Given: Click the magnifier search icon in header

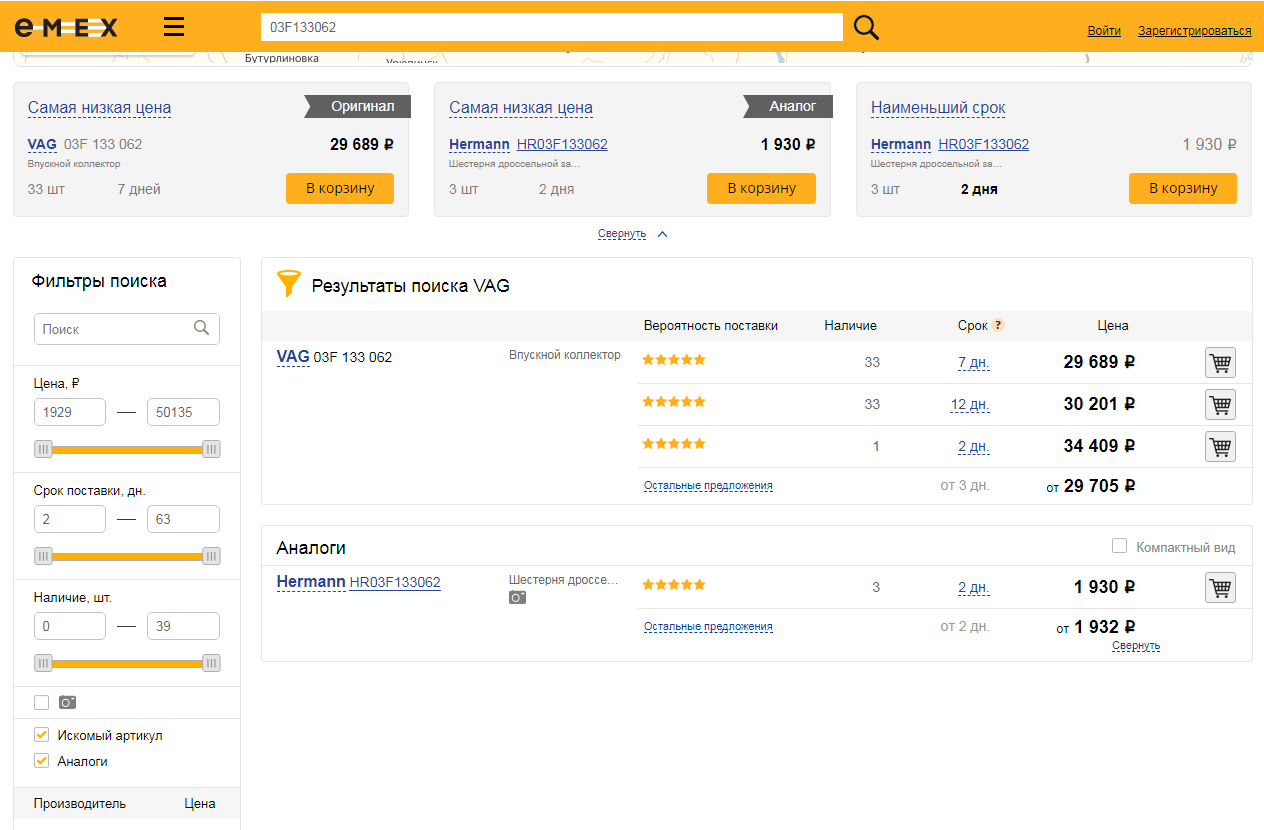Looking at the screenshot, I should pyautogui.click(x=867, y=27).
